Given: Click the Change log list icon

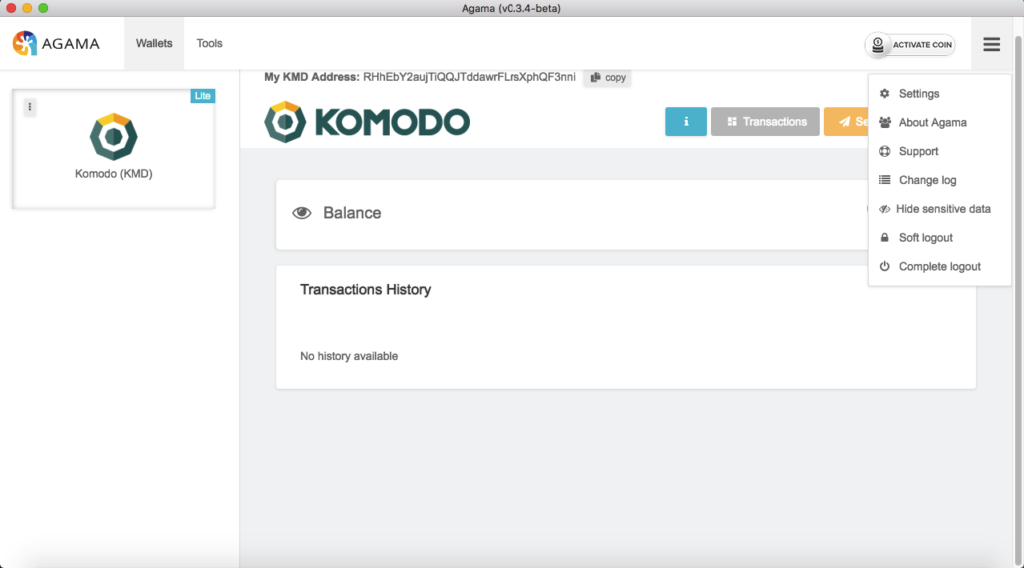Looking at the screenshot, I should [884, 180].
